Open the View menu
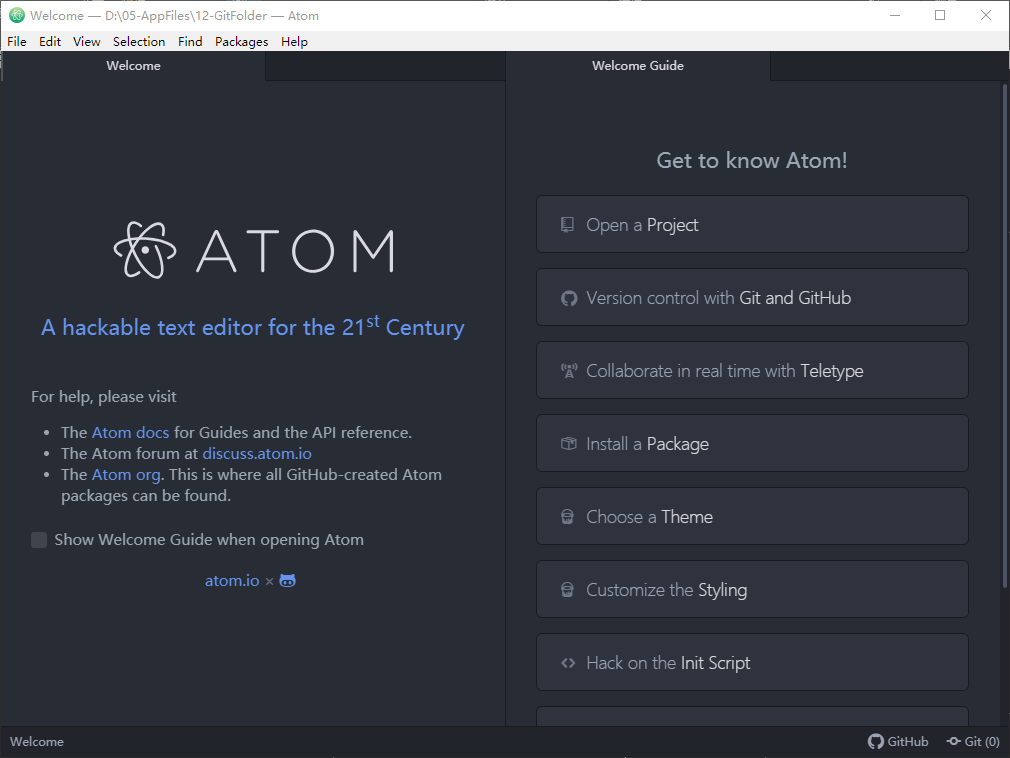The image size is (1010, 758). coord(86,41)
